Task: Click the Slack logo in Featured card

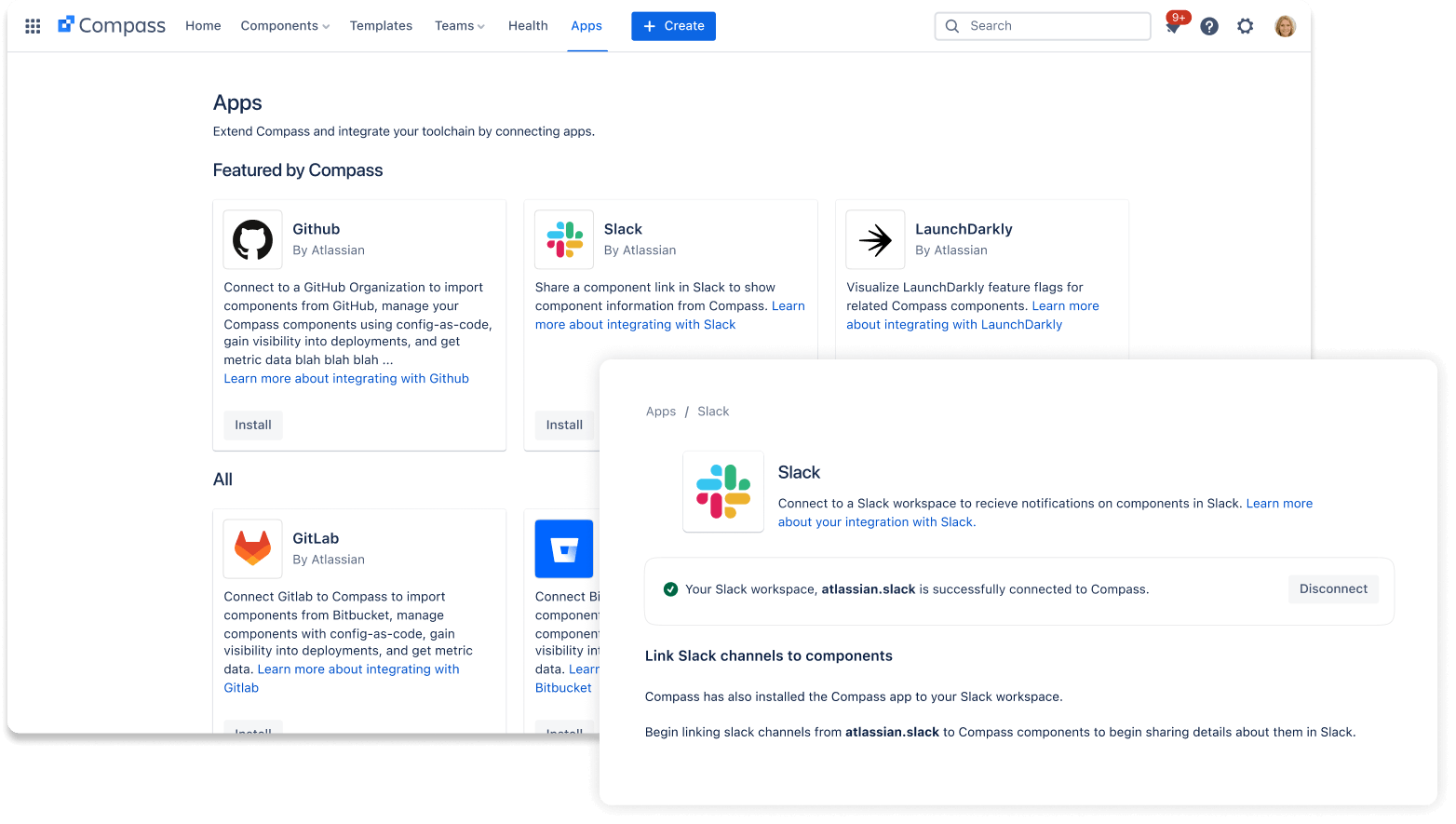Action: click(564, 239)
